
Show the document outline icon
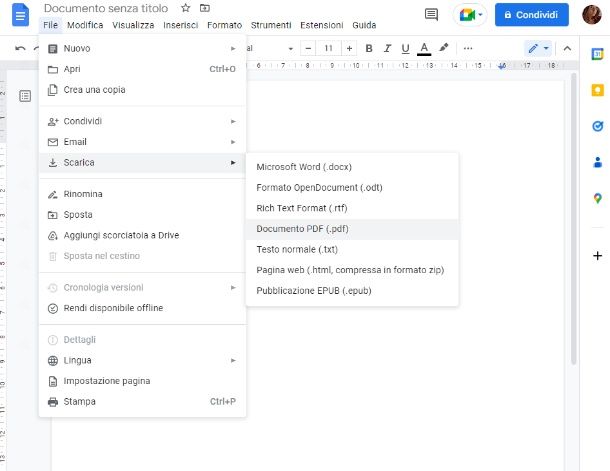coord(25,96)
